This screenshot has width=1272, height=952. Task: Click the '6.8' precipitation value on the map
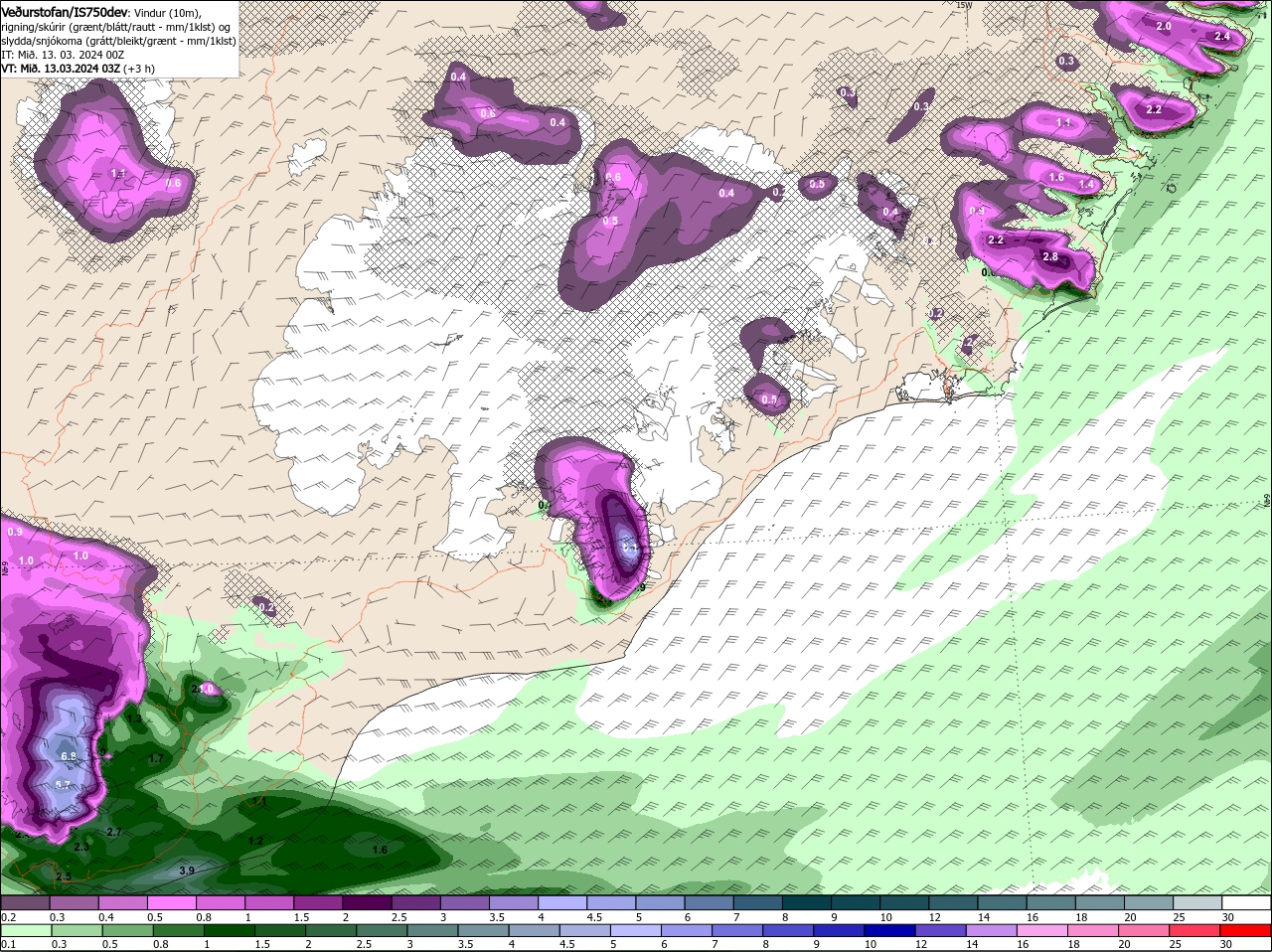pos(69,756)
